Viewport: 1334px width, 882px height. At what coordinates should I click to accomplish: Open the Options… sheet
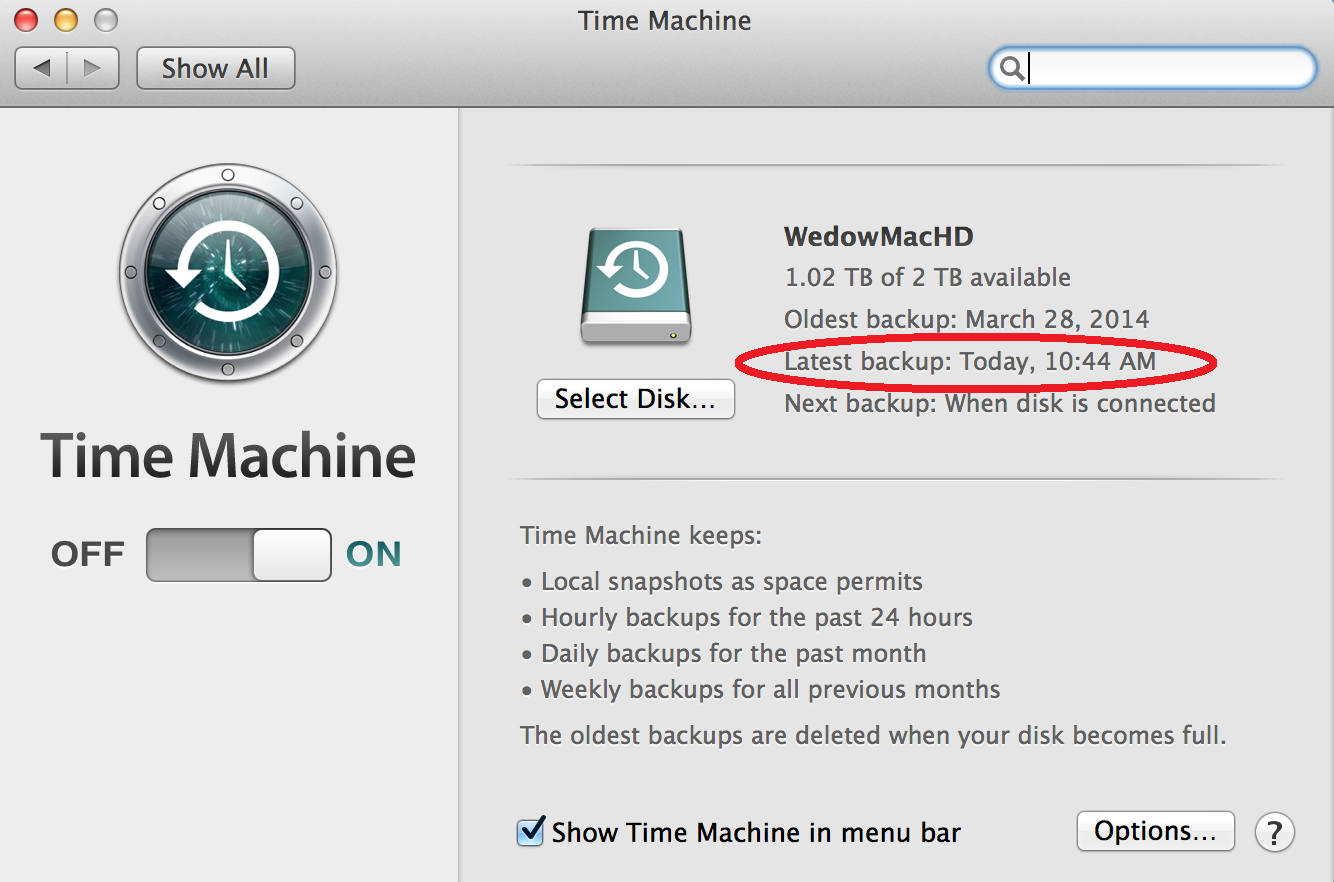click(x=1155, y=831)
